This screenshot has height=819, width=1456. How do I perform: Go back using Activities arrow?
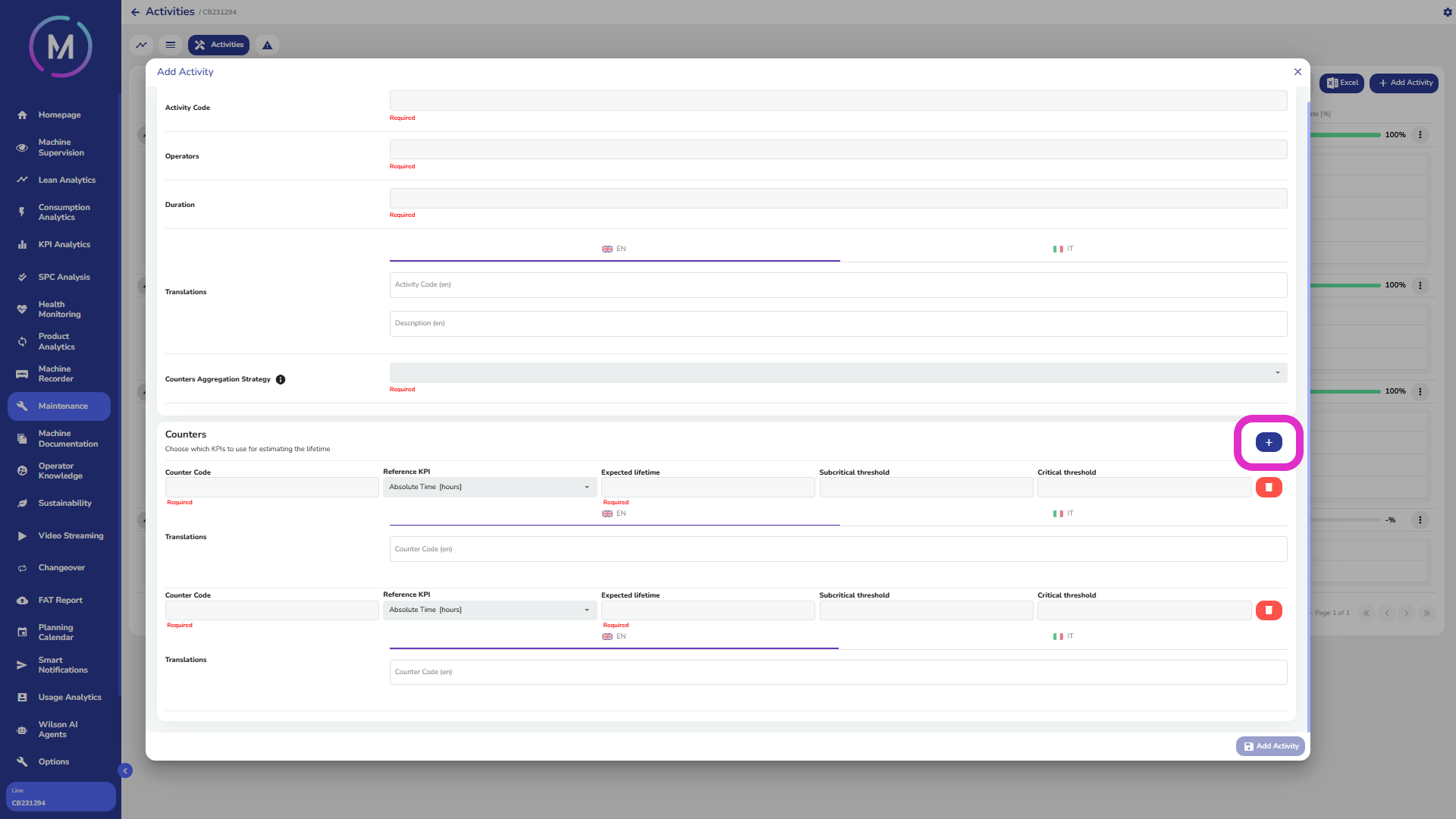coord(135,12)
